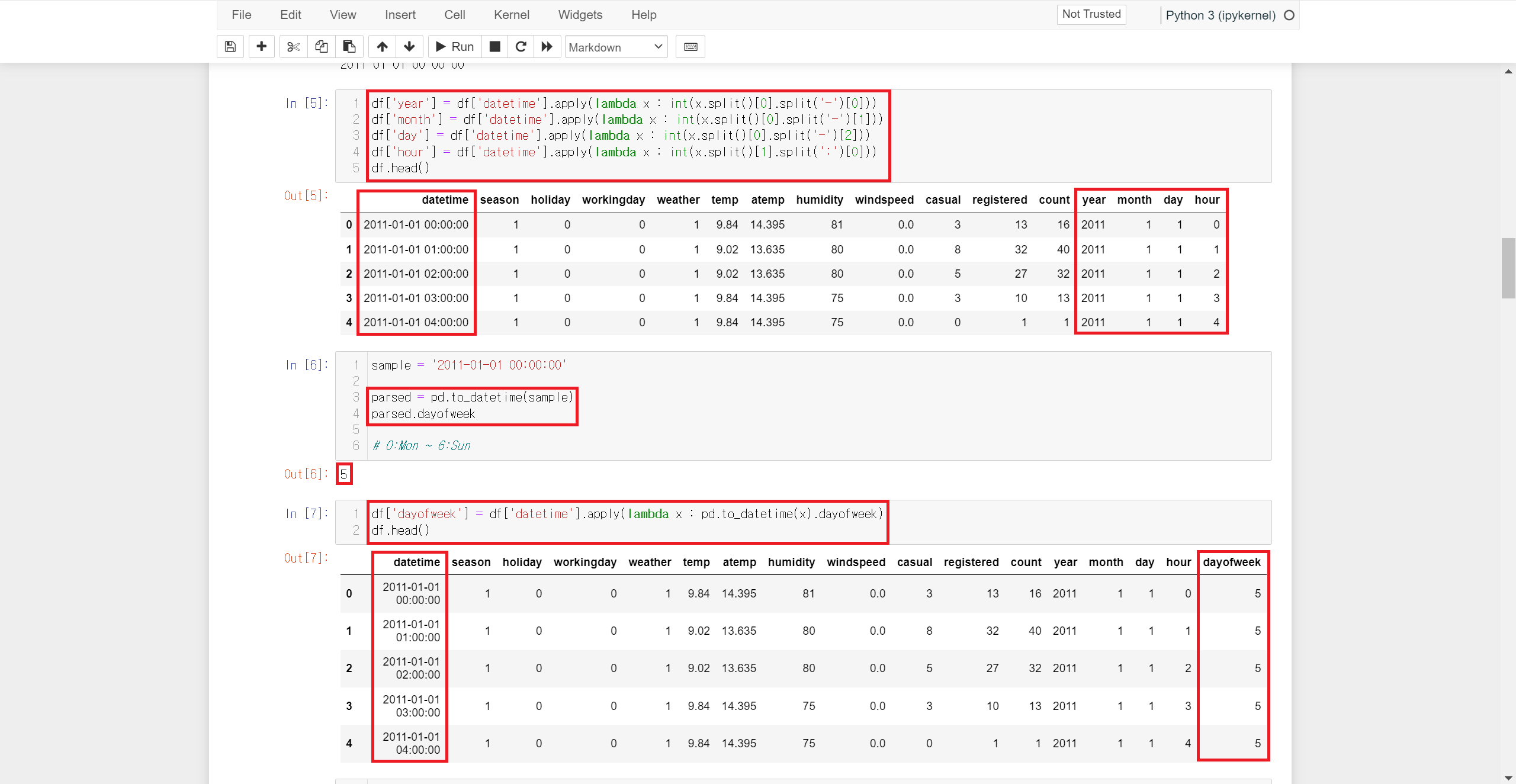Click the save and checkpoint icon

[230, 47]
